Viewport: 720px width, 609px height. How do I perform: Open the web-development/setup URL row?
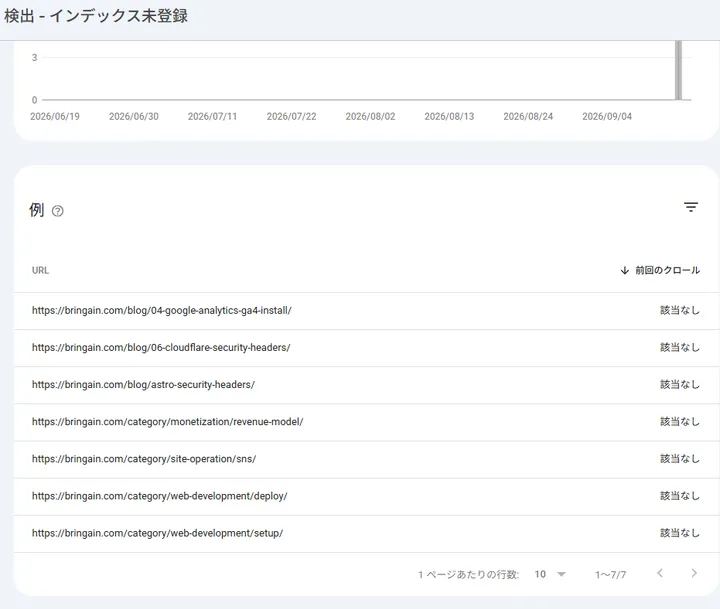click(366, 534)
